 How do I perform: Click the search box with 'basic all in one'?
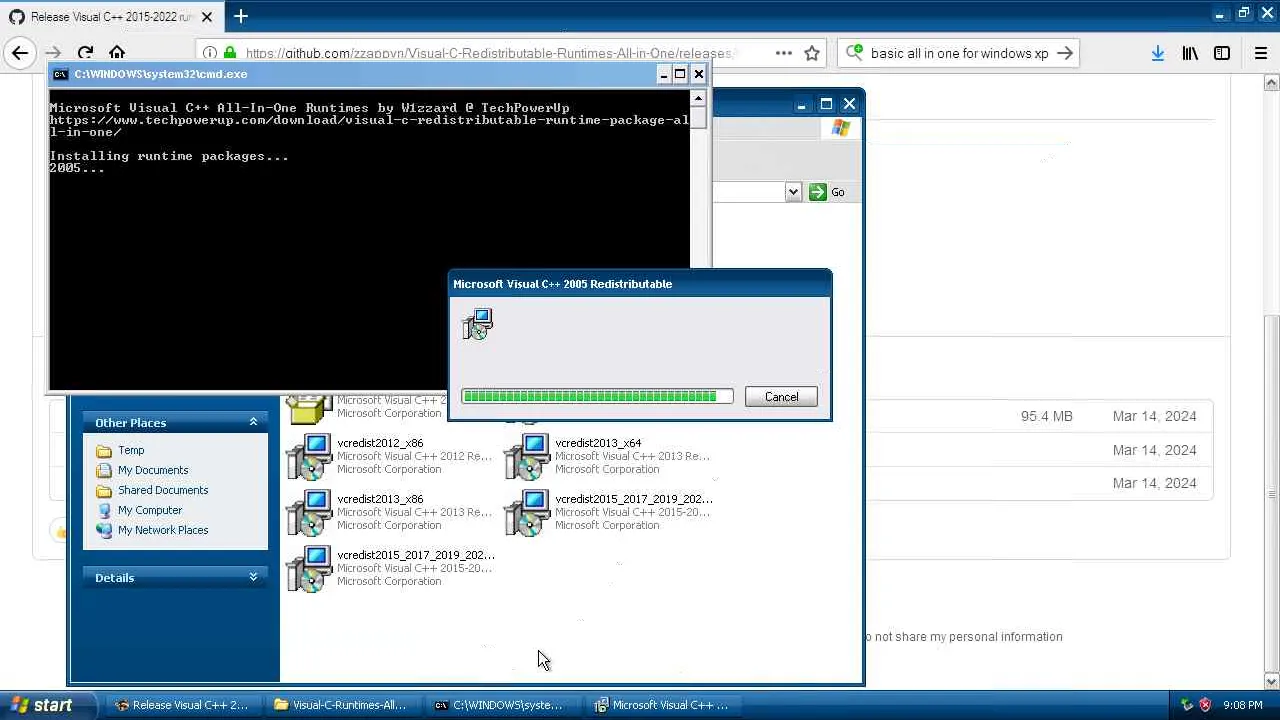958,53
